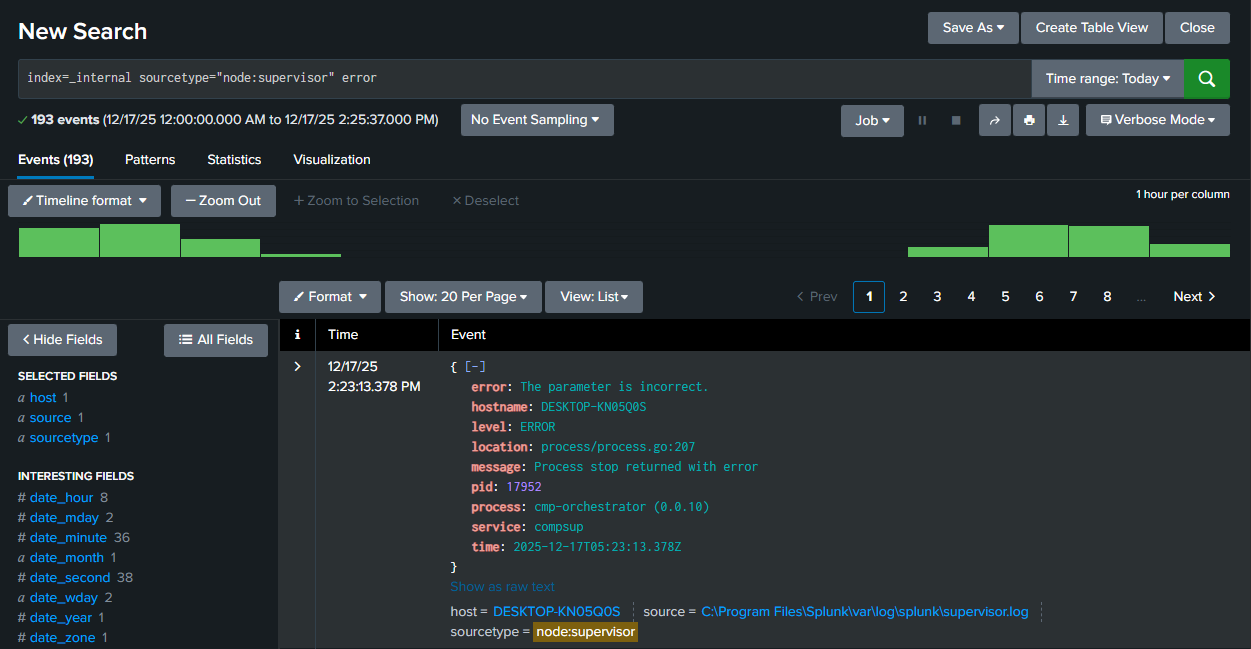
Task: Open the host selected field
Action: (x=43, y=398)
